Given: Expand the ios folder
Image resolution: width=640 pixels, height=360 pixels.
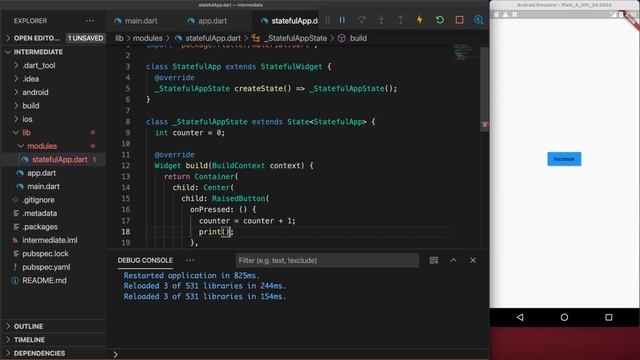Looking at the screenshot, I should (x=27, y=119).
